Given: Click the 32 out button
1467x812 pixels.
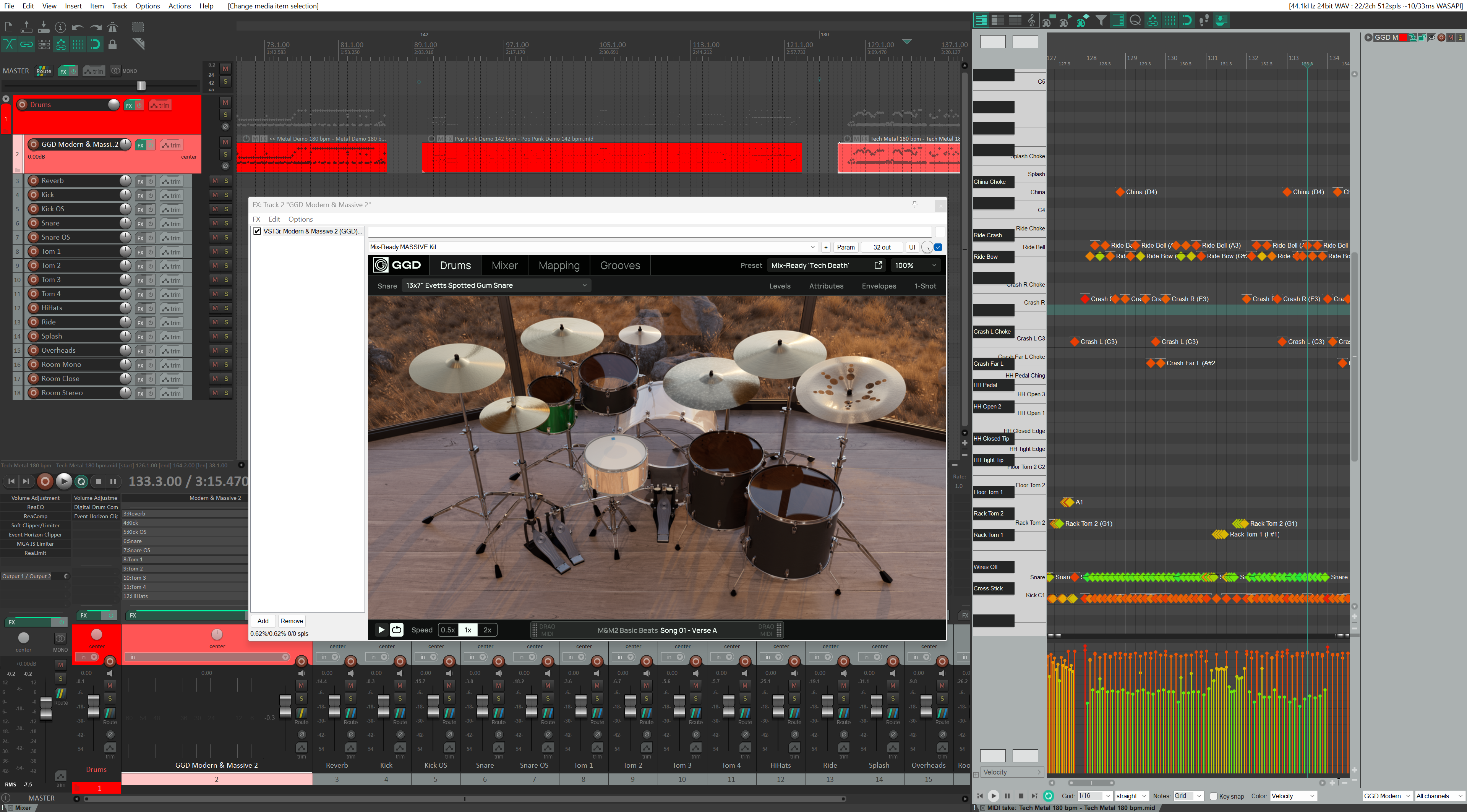Looking at the screenshot, I should coord(882,247).
